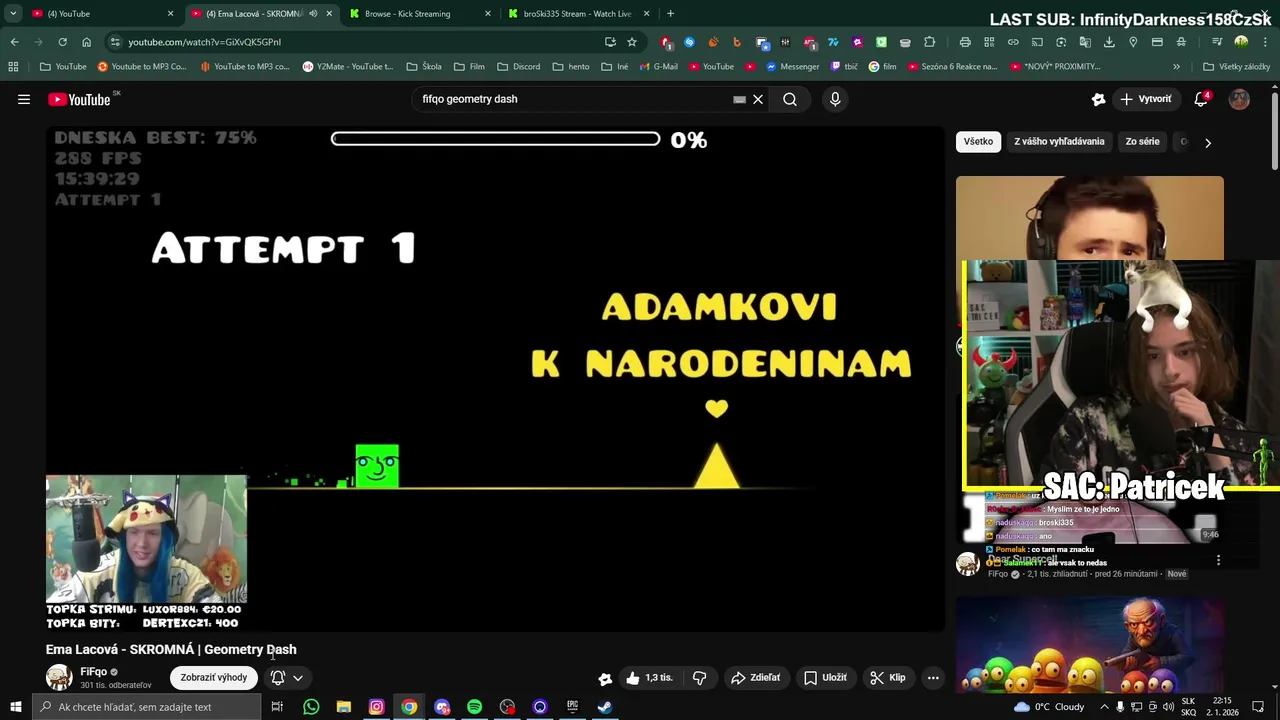Open the G-Mail bookmark
Viewport: 1280px width, 720px height.
(657, 67)
